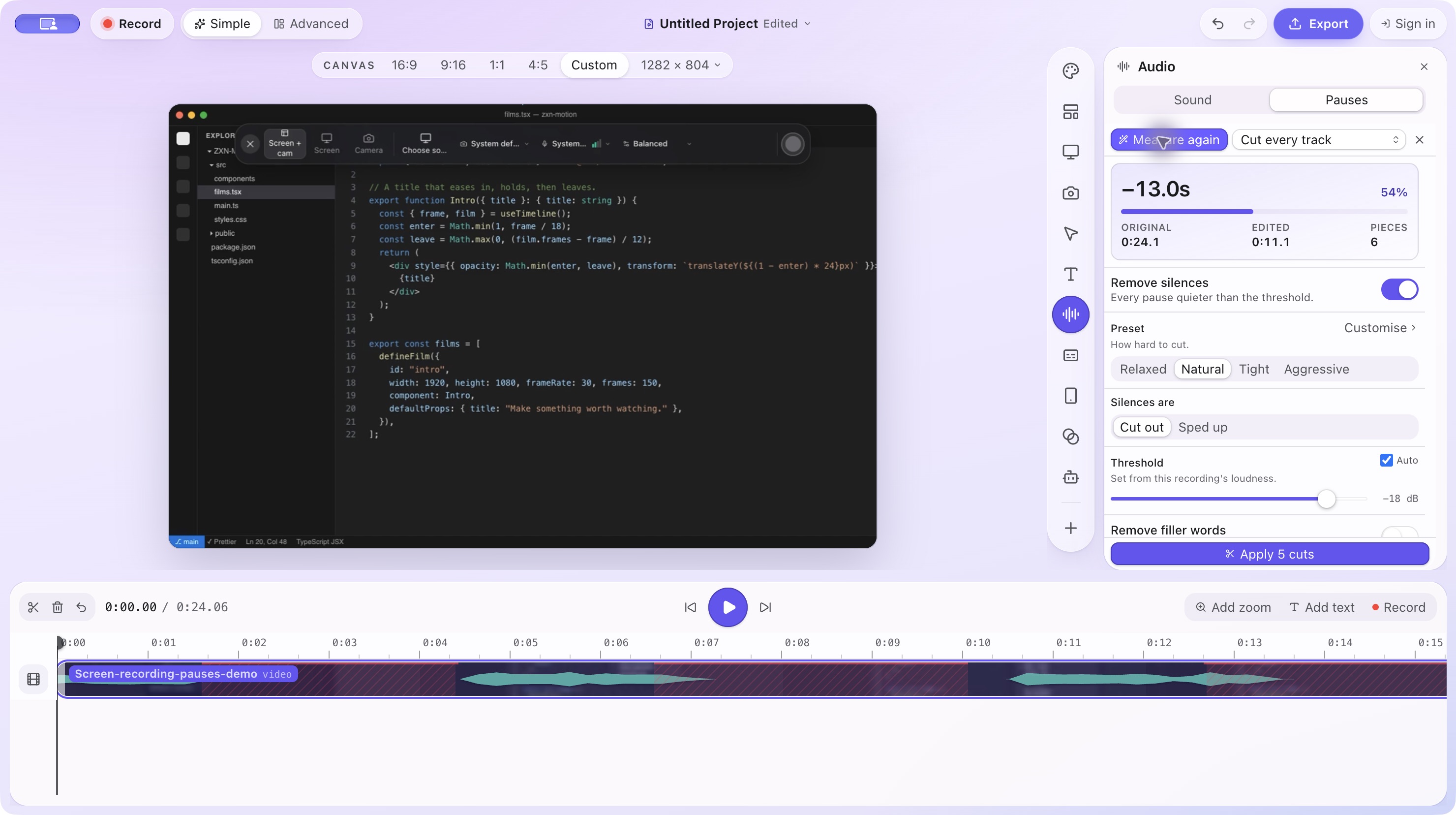Click the Apply 5 cuts button
This screenshot has width=1456, height=815.
click(x=1270, y=554)
